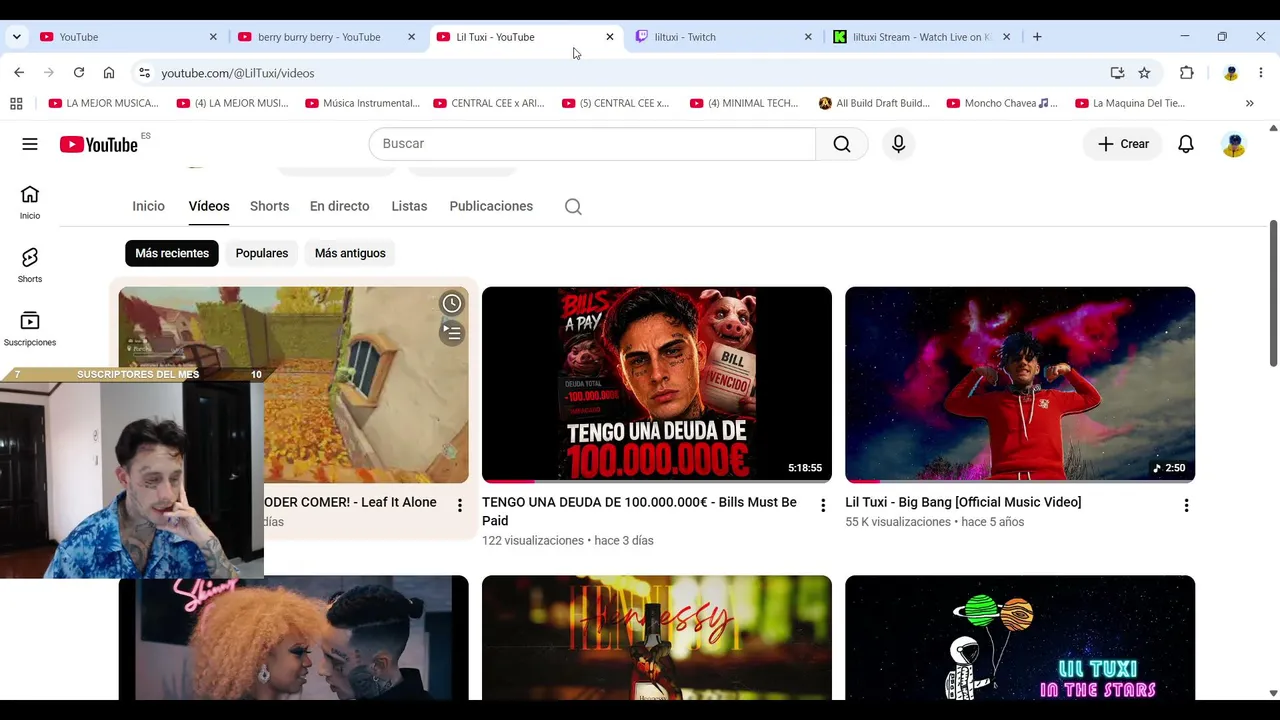
Task: Open the browser extensions menu
Action: [x=1187, y=73]
